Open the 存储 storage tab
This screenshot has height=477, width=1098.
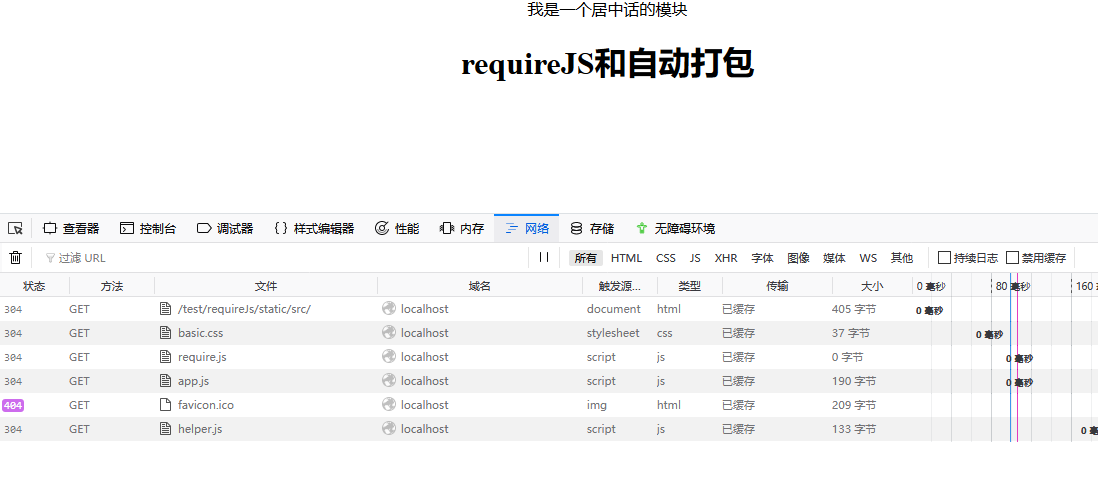pos(592,228)
